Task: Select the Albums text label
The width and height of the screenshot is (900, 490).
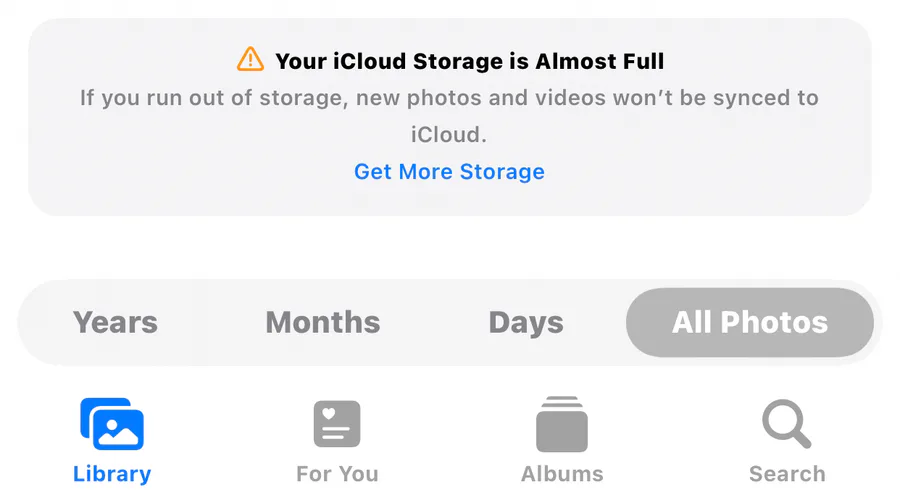Action: click(x=562, y=474)
